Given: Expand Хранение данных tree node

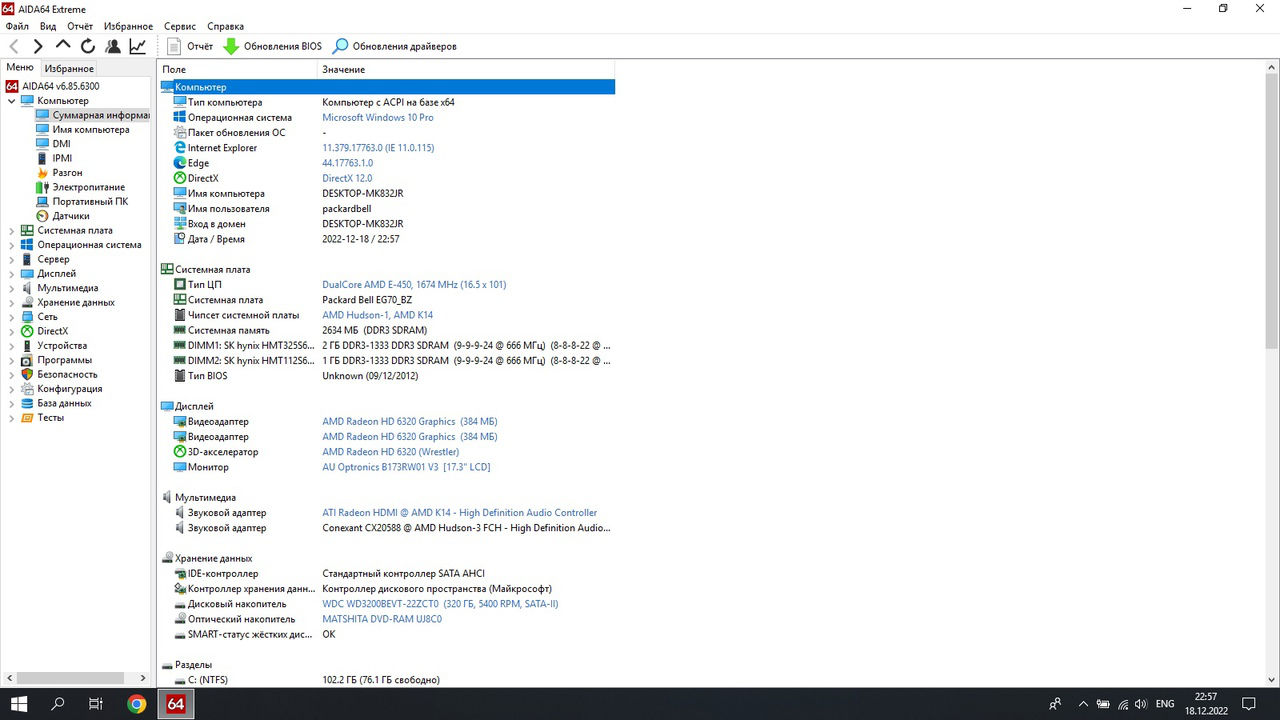Looking at the screenshot, I should (12, 302).
